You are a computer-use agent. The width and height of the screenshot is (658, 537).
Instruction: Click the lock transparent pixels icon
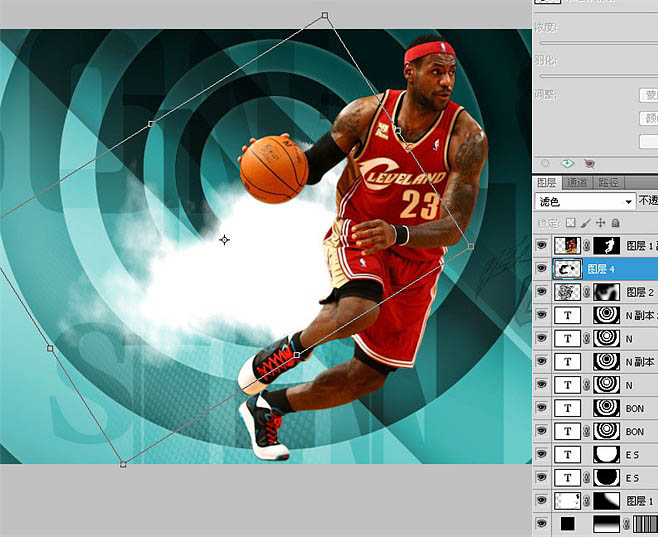pyautogui.click(x=570, y=223)
